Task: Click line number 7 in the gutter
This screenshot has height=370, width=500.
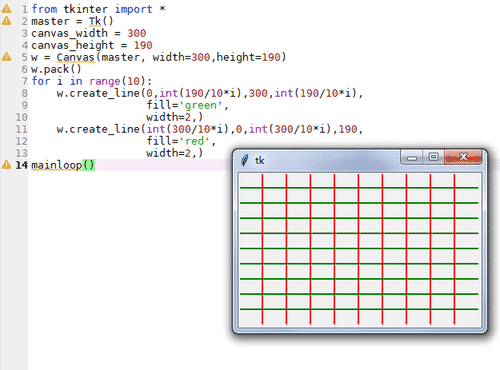Action: tap(24, 81)
